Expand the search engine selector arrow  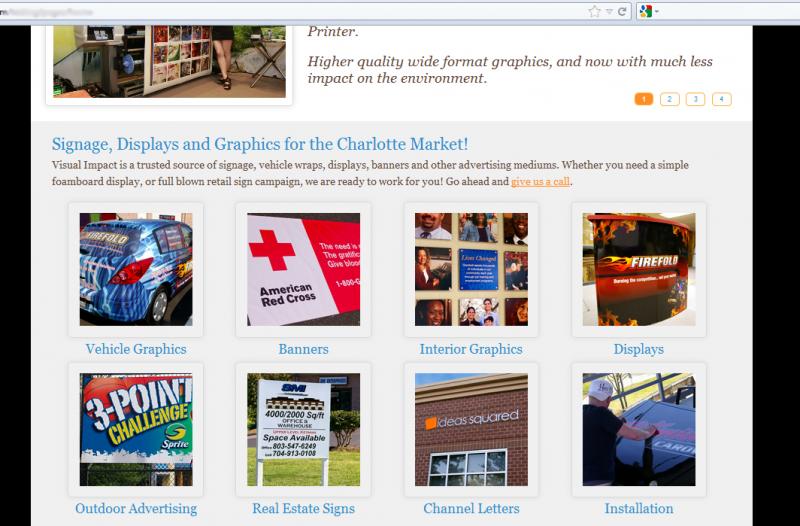(x=657, y=11)
